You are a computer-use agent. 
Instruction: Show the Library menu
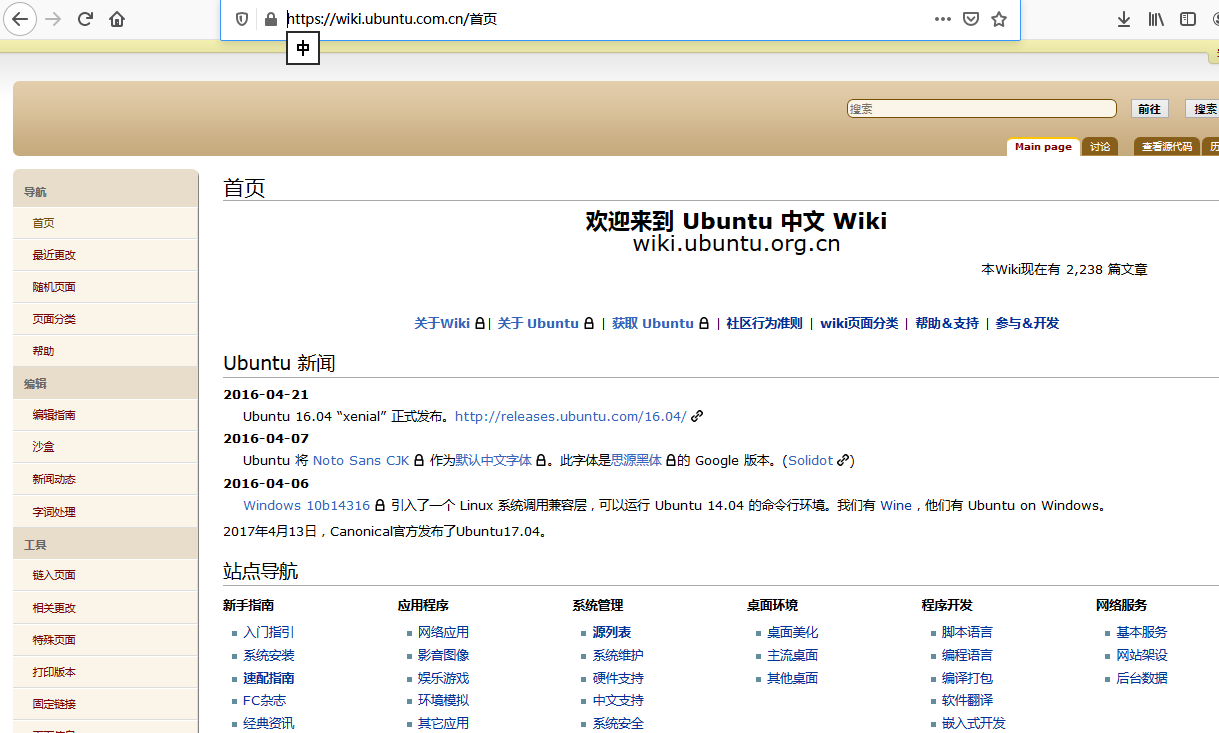(1156, 19)
